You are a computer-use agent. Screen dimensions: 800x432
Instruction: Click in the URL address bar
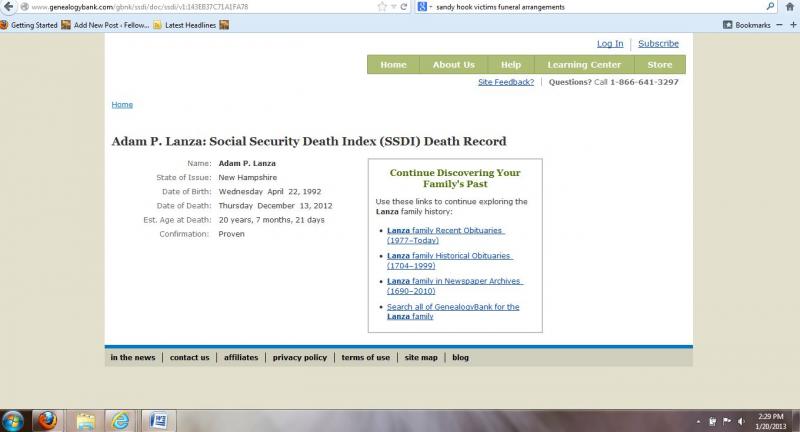200,7
